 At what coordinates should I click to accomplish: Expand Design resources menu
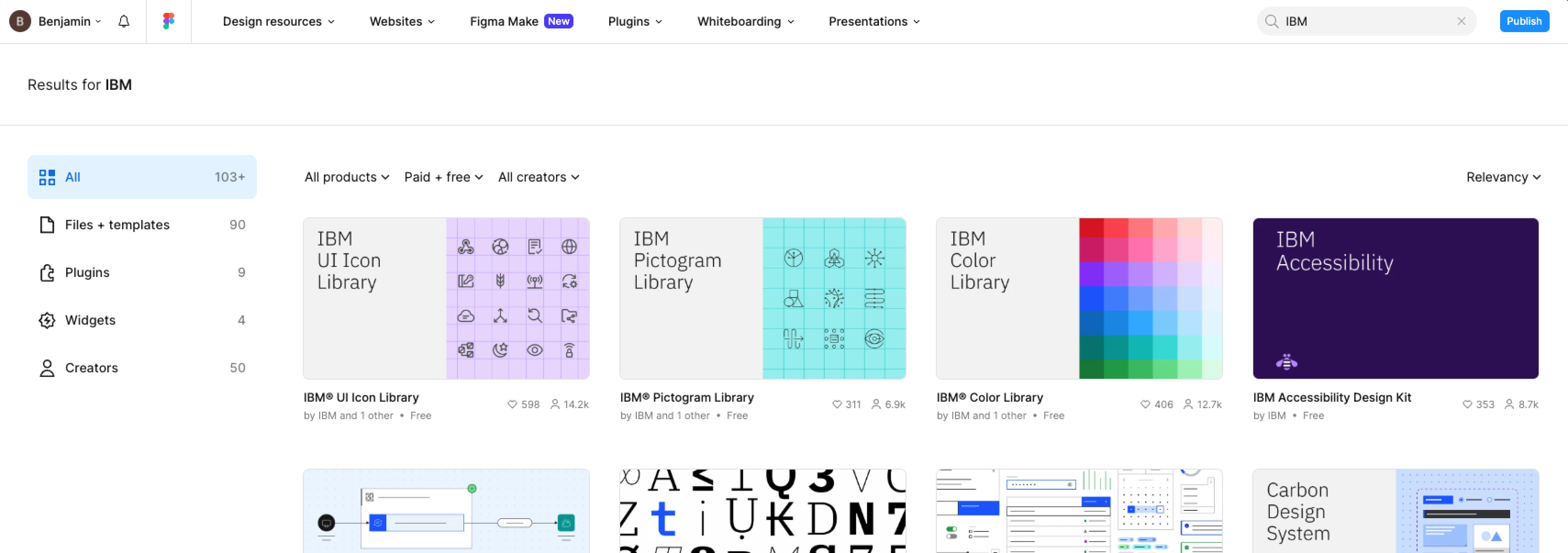pyautogui.click(x=279, y=21)
